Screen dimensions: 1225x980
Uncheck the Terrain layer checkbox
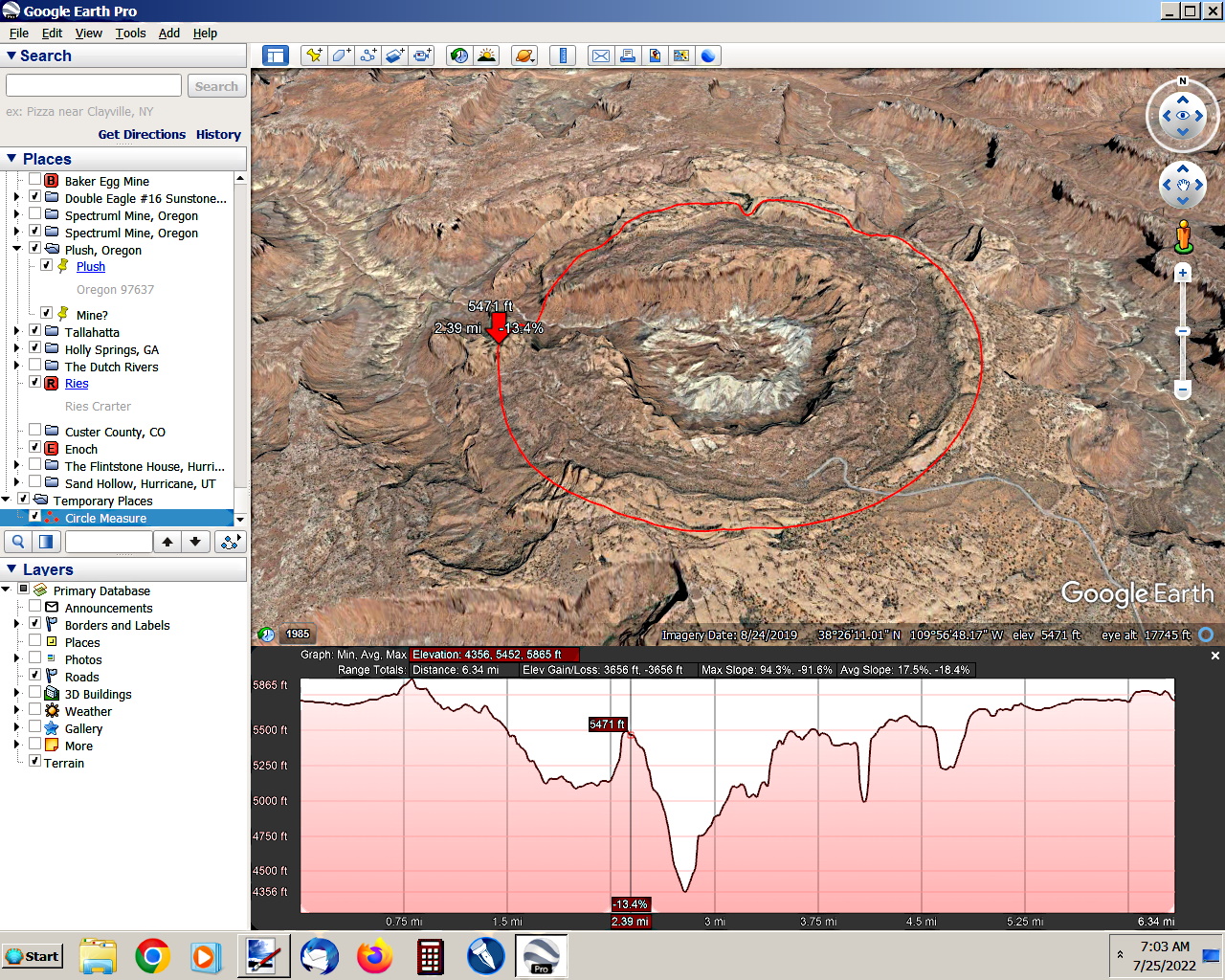(x=35, y=761)
